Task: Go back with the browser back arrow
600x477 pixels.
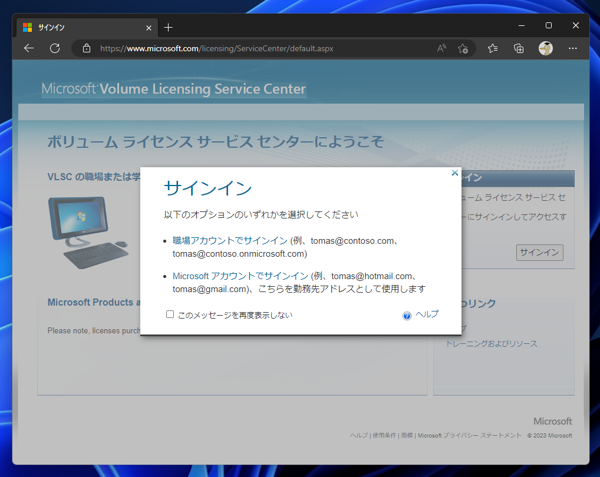Action: (29, 48)
